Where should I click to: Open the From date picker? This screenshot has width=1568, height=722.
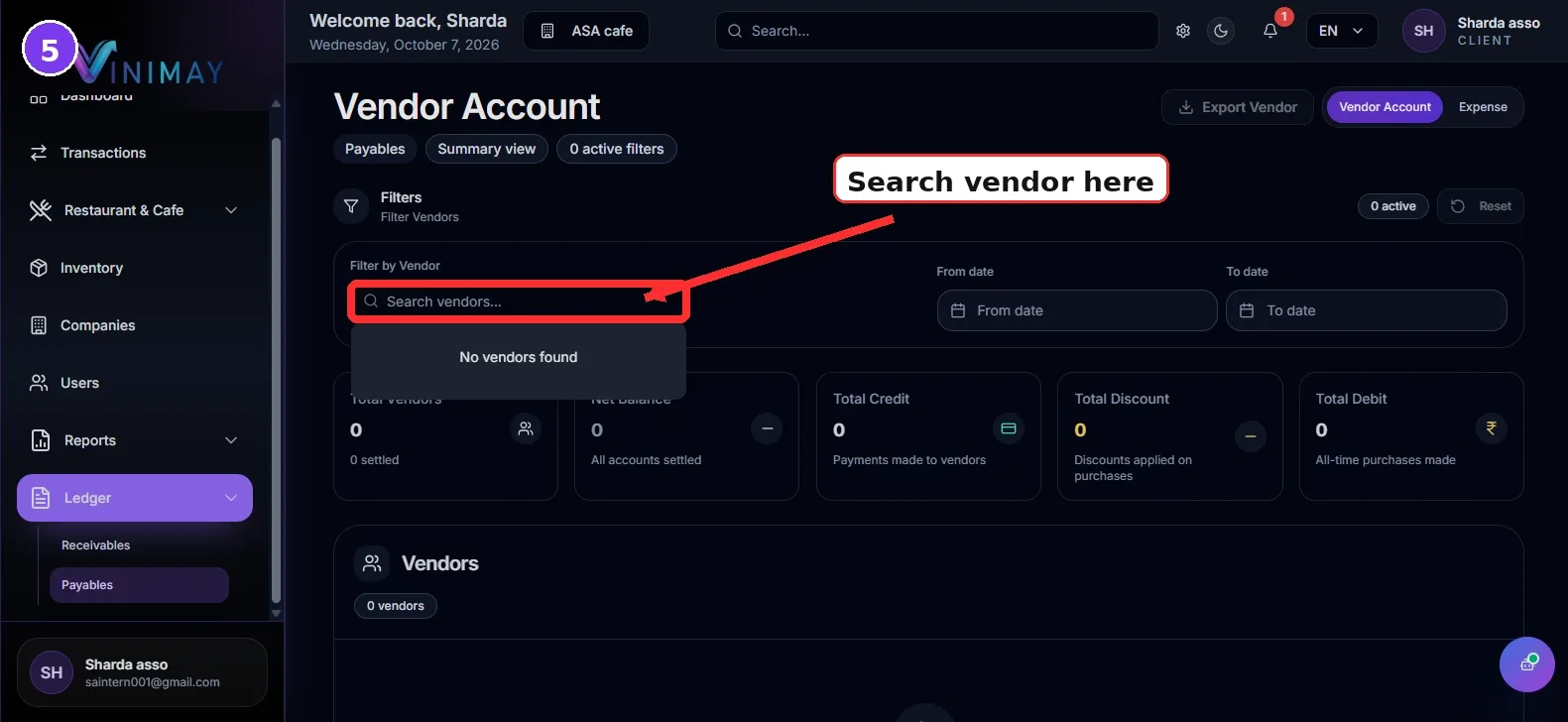click(1077, 310)
